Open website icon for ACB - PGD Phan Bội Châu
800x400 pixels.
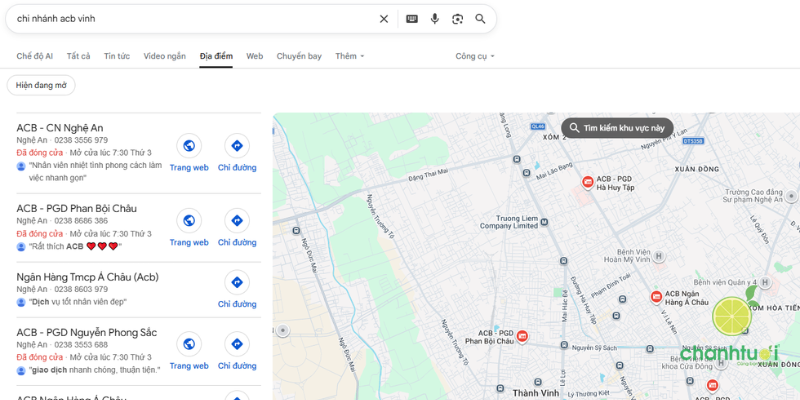tap(189, 220)
